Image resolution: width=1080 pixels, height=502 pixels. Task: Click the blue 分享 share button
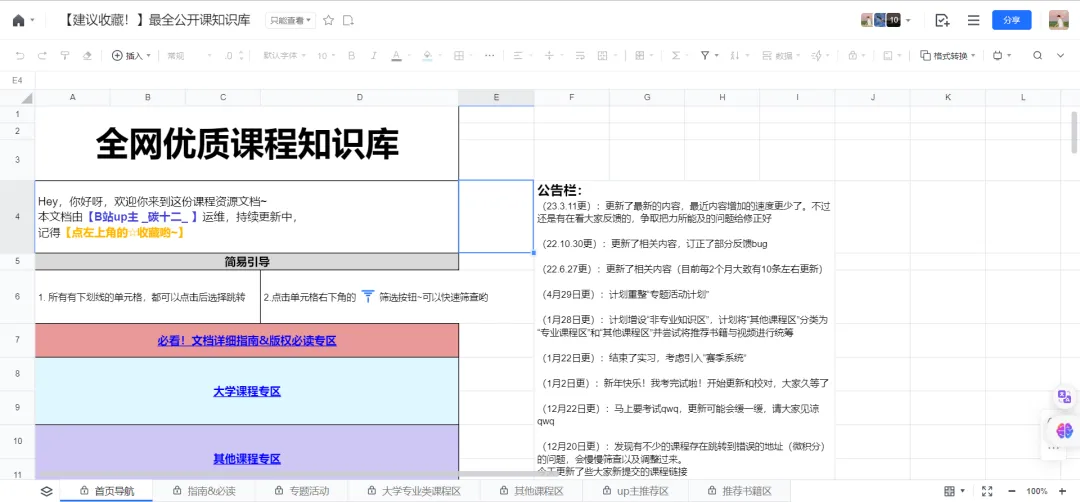coord(1011,20)
